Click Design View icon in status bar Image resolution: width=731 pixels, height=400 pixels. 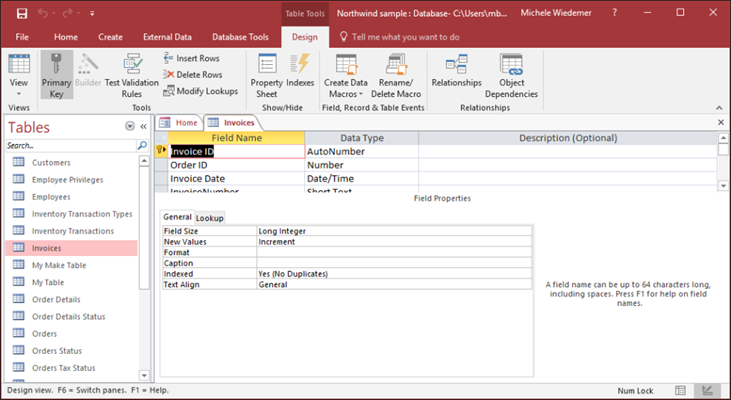[707, 390]
